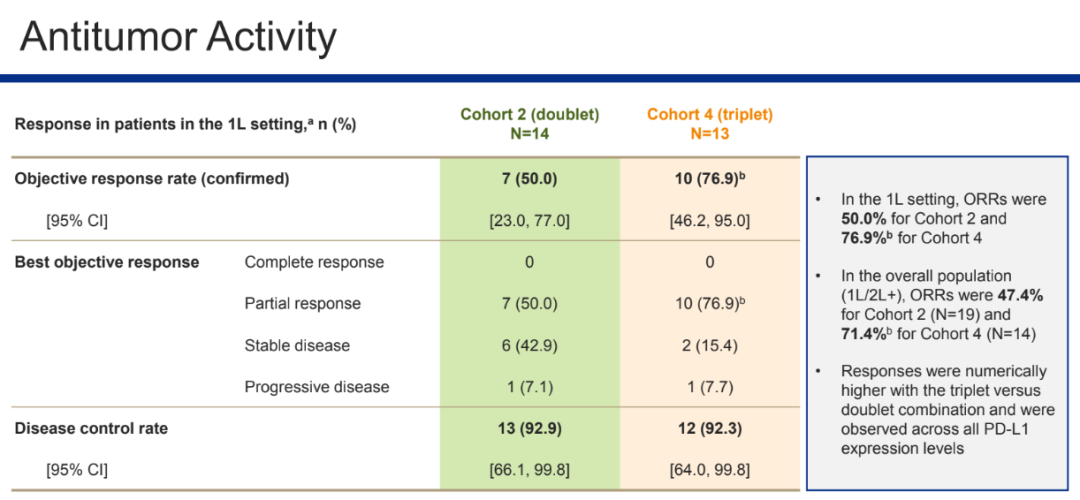Click the 12 (92.3) disease control cell
This screenshot has width=1080, height=500.
(709, 428)
